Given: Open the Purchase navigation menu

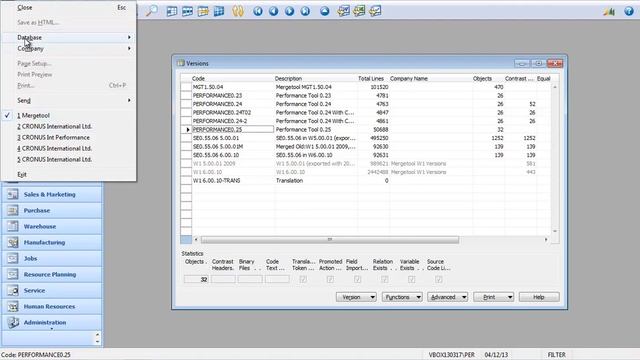Looking at the screenshot, I should [52, 210].
